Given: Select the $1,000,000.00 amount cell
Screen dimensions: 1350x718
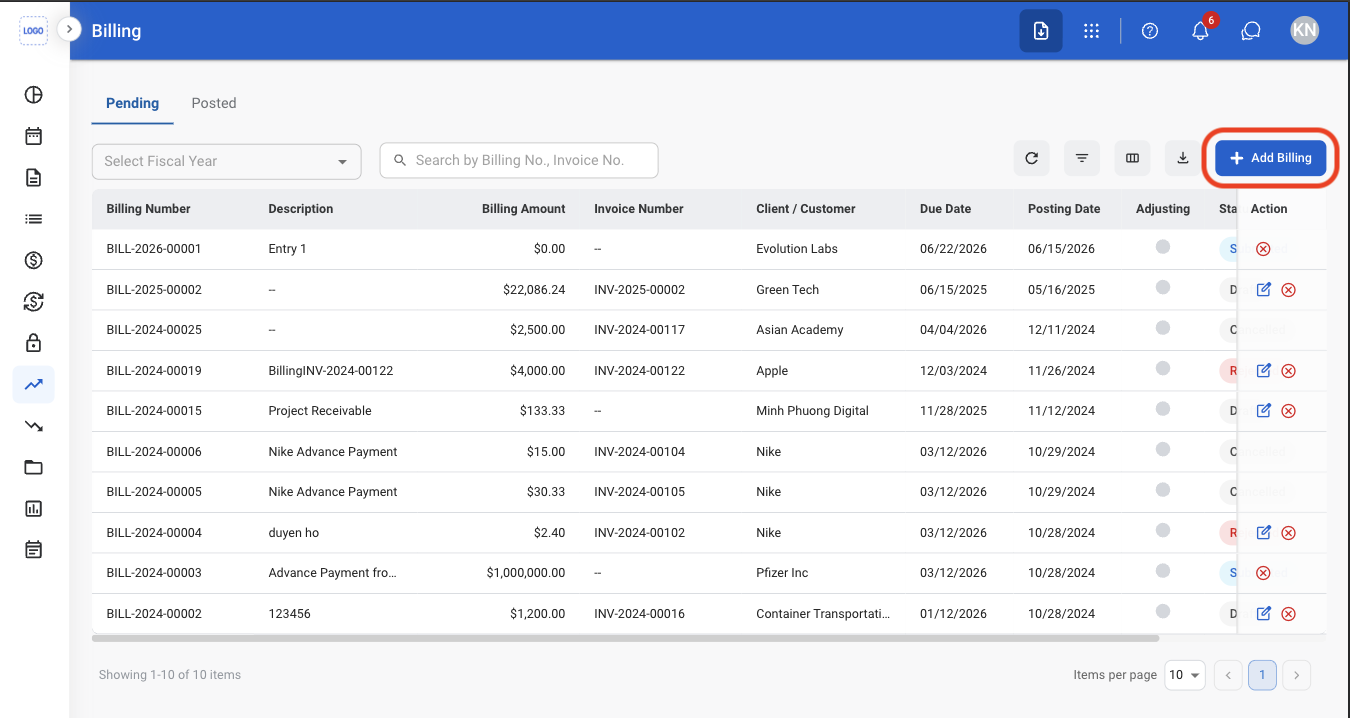Looking at the screenshot, I should pos(526,573).
